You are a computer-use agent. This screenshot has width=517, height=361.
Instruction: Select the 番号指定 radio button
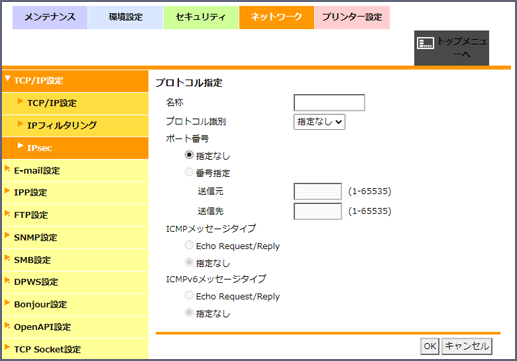click(x=189, y=172)
